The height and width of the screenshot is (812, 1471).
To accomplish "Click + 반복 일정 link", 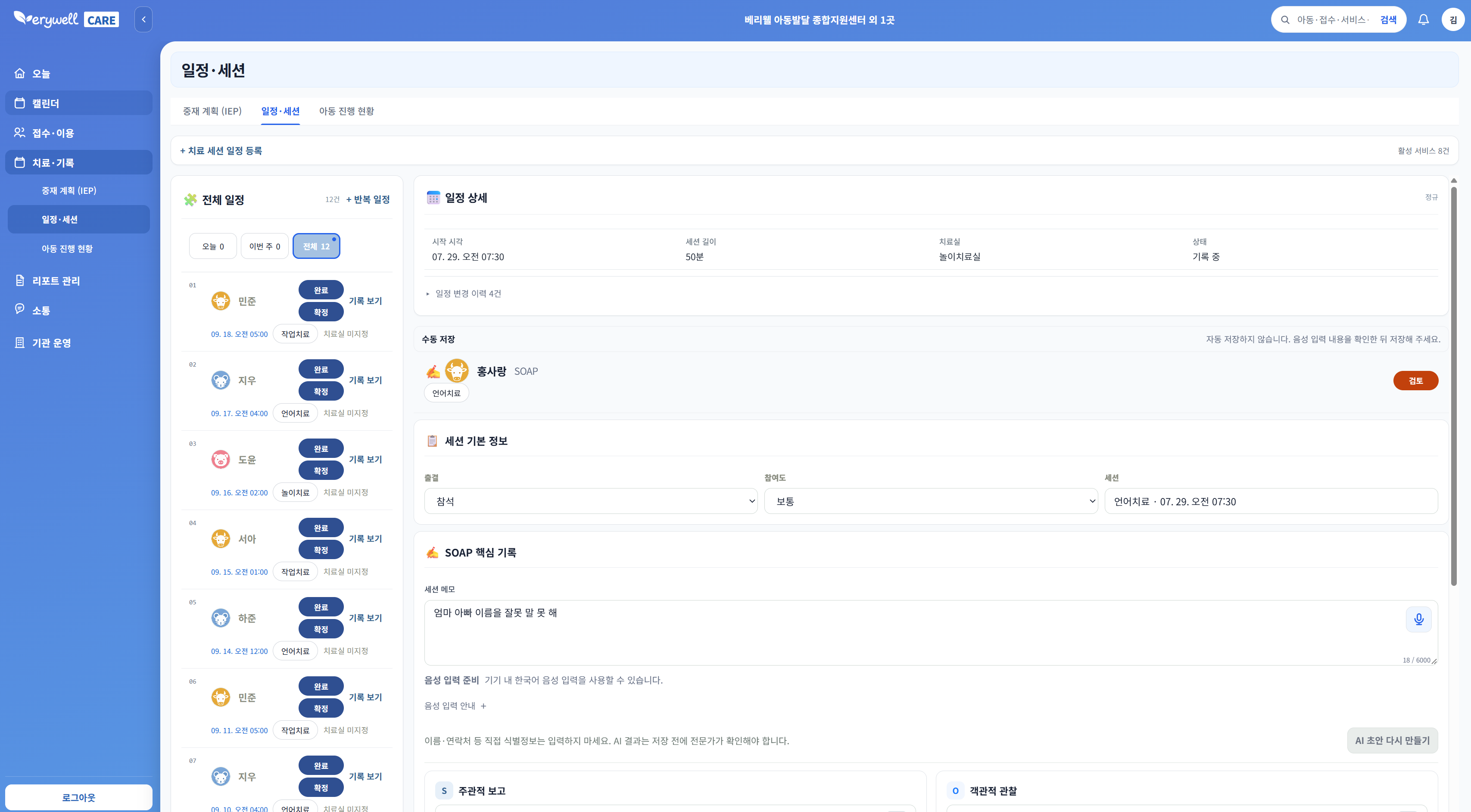I will coord(368,199).
